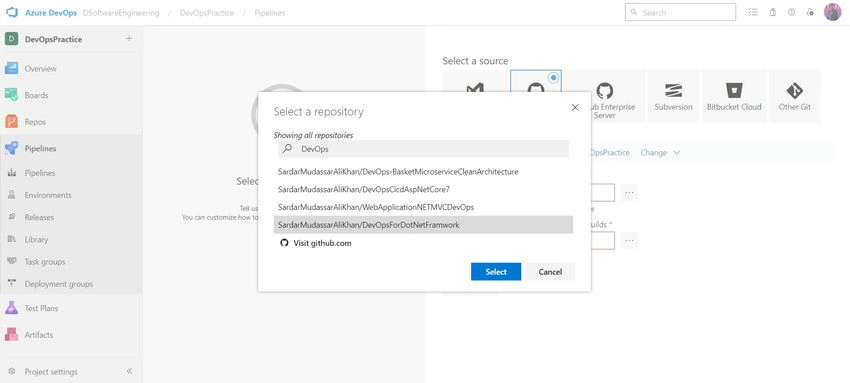The width and height of the screenshot is (850, 383).
Task: Click the Azure DevOps logo icon
Action: coord(12,12)
